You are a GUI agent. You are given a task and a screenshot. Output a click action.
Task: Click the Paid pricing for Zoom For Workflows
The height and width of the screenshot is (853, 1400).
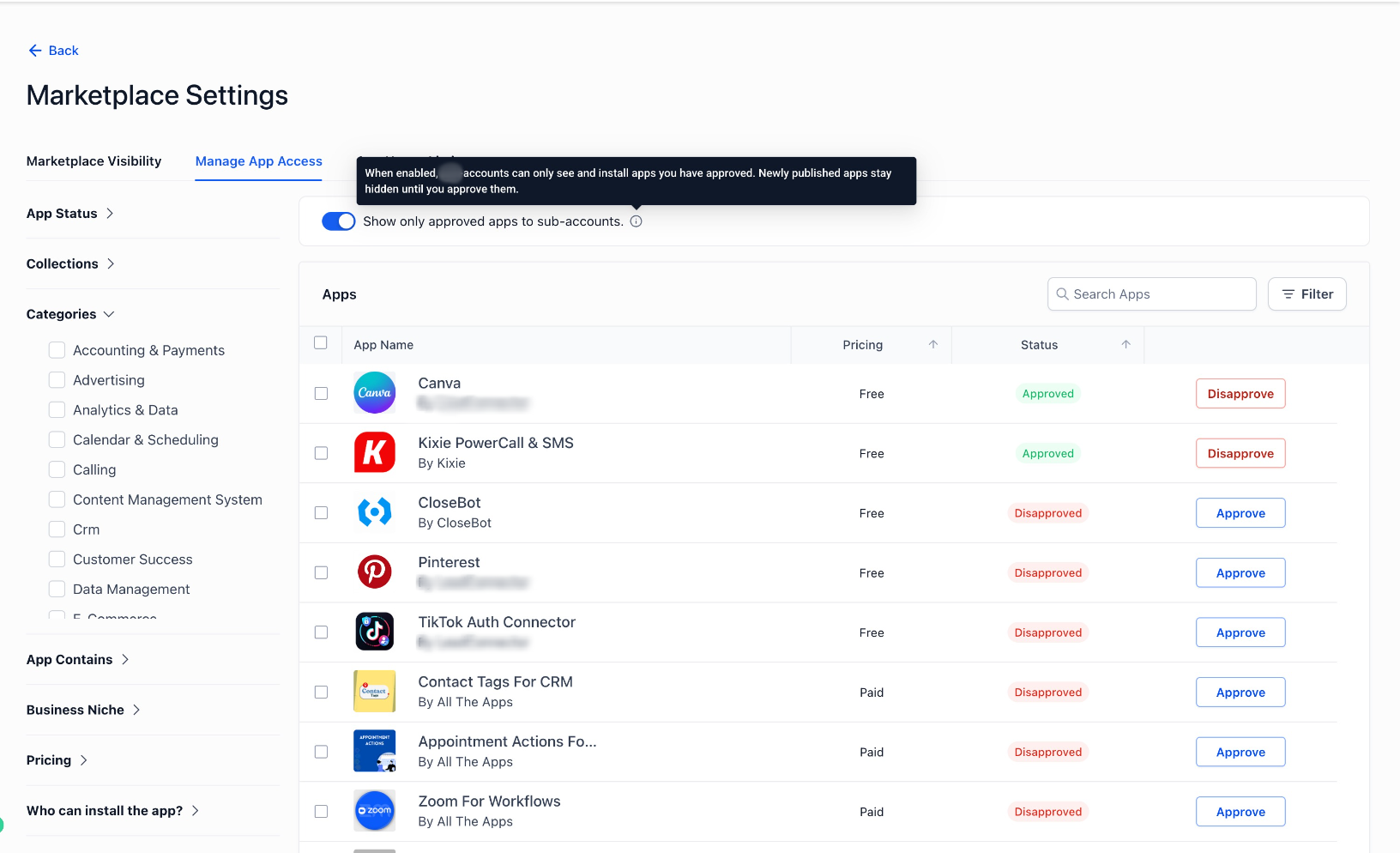coord(872,811)
